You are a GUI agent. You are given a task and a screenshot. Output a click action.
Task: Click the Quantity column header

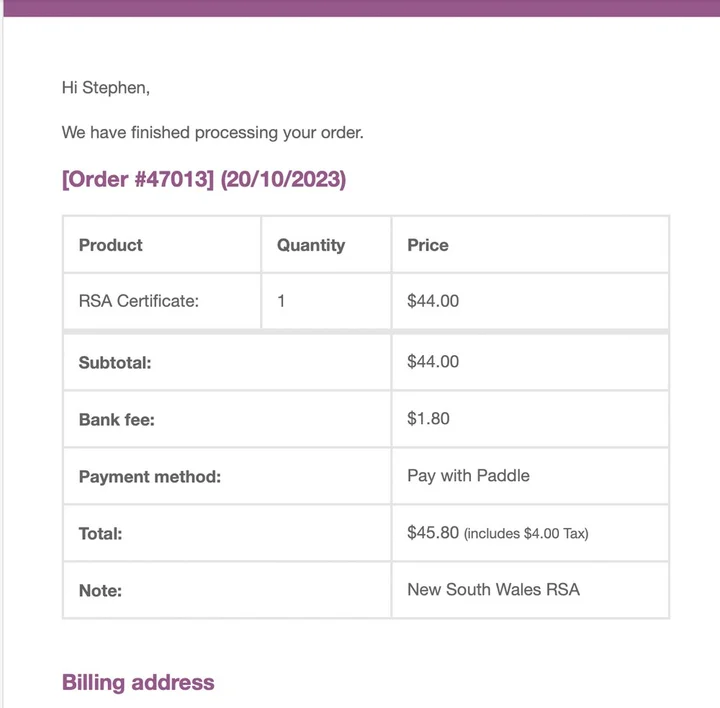tap(311, 245)
